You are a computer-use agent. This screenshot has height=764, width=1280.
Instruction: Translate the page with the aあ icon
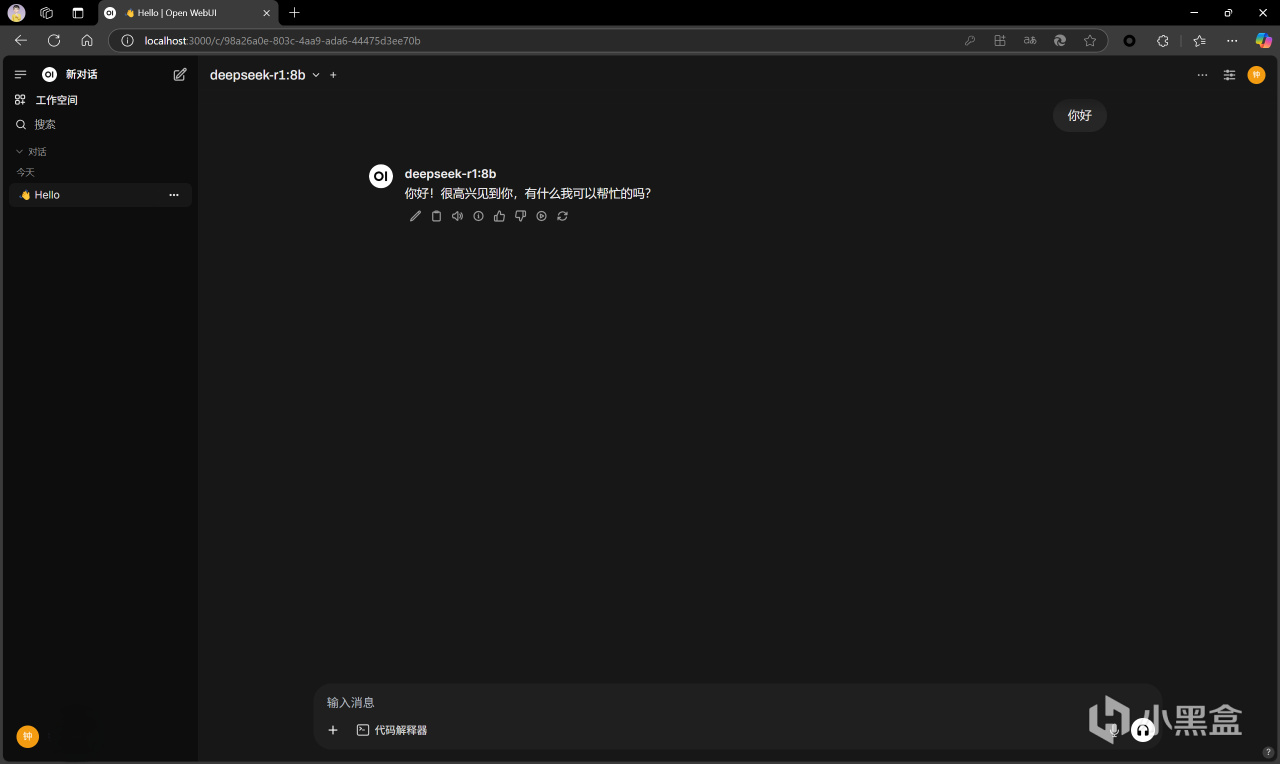point(1030,41)
